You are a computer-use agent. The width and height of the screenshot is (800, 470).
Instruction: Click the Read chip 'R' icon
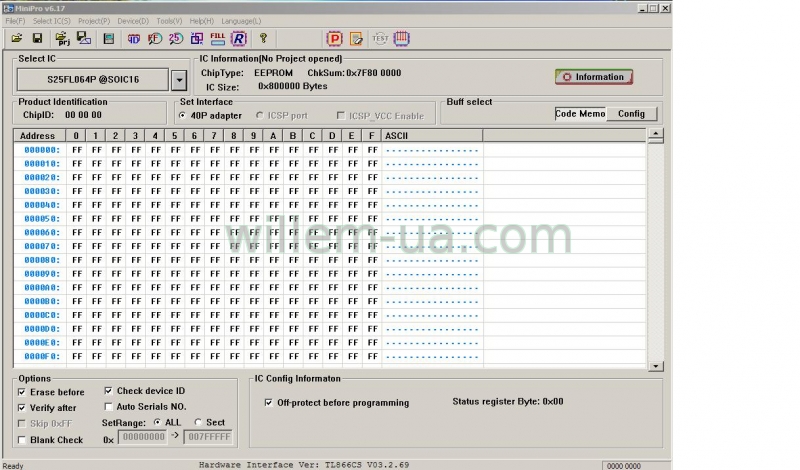tap(238, 39)
